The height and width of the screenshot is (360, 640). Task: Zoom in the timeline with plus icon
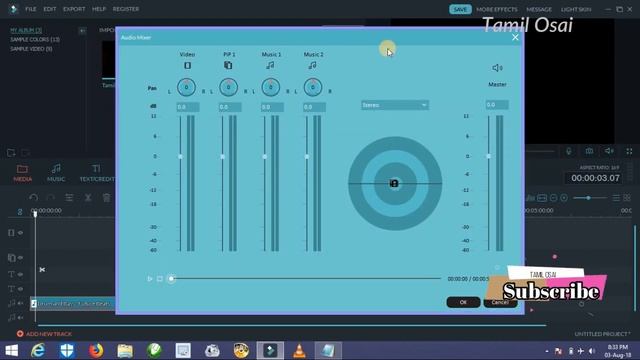pyautogui.click(x=564, y=198)
